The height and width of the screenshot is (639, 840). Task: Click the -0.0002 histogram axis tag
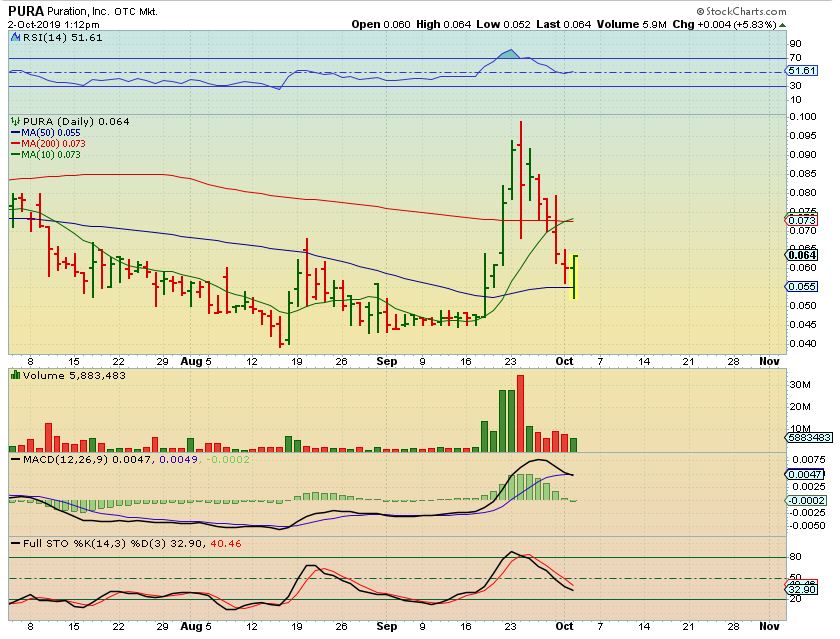(x=806, y=500)
